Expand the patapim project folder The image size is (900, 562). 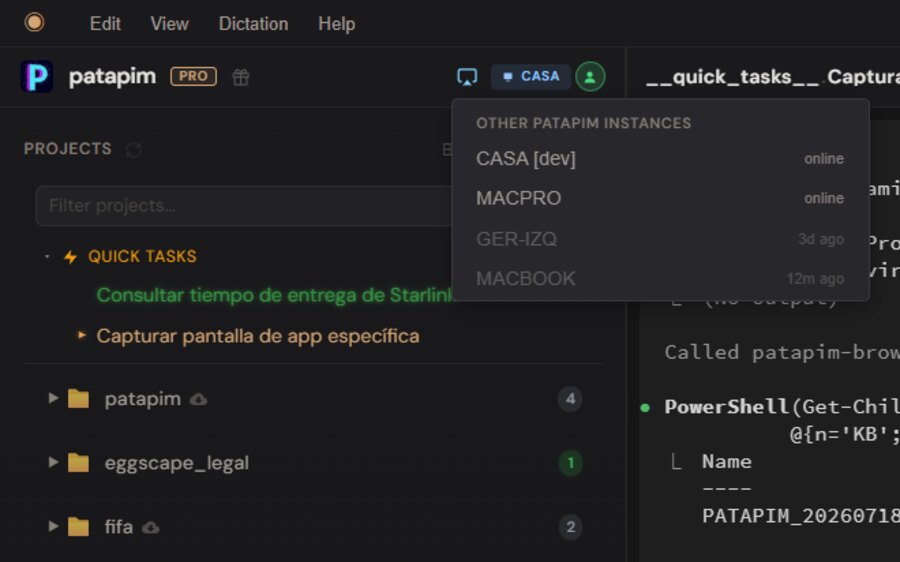53,398
